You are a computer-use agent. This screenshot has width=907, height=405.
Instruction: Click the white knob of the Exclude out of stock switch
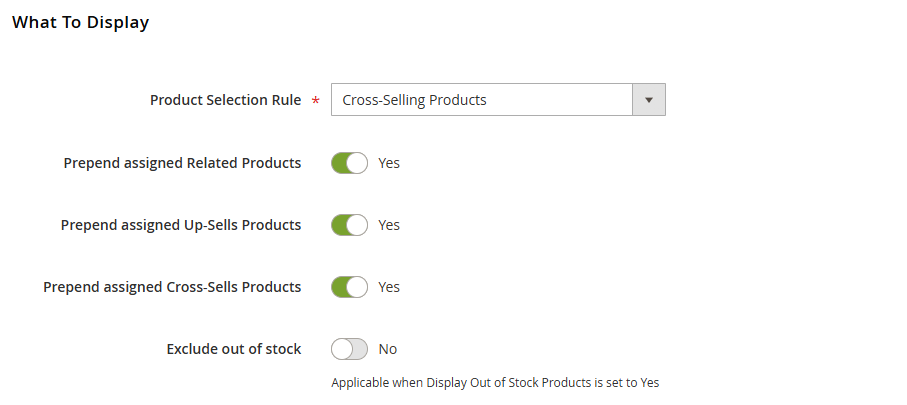click(341, 349)
